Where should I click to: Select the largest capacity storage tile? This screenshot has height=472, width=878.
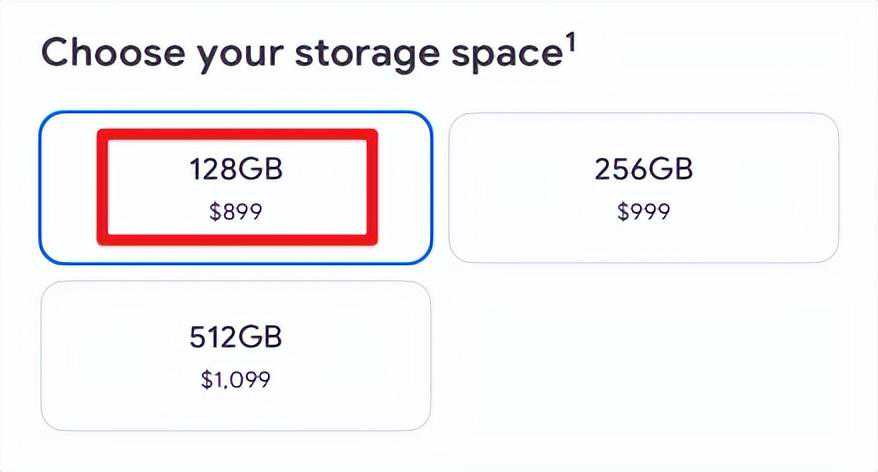tap(236, 356)
